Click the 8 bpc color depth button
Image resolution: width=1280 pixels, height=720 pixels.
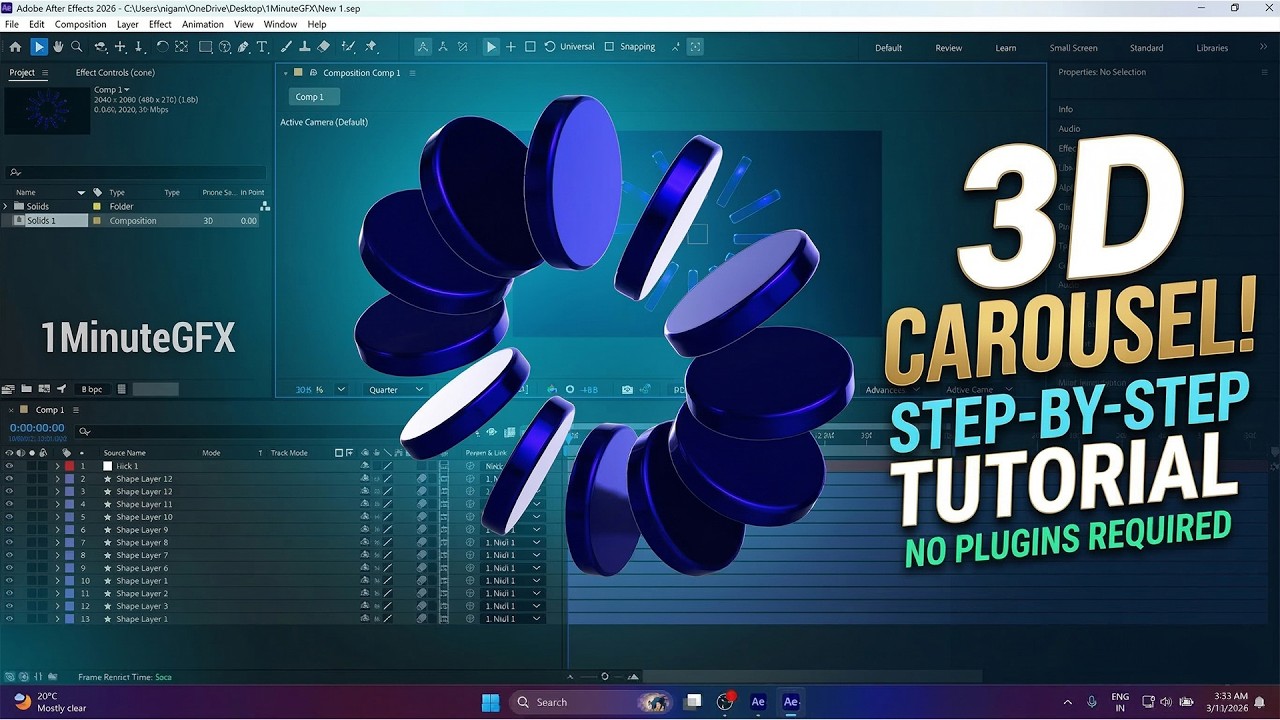(x=92, y=389)
